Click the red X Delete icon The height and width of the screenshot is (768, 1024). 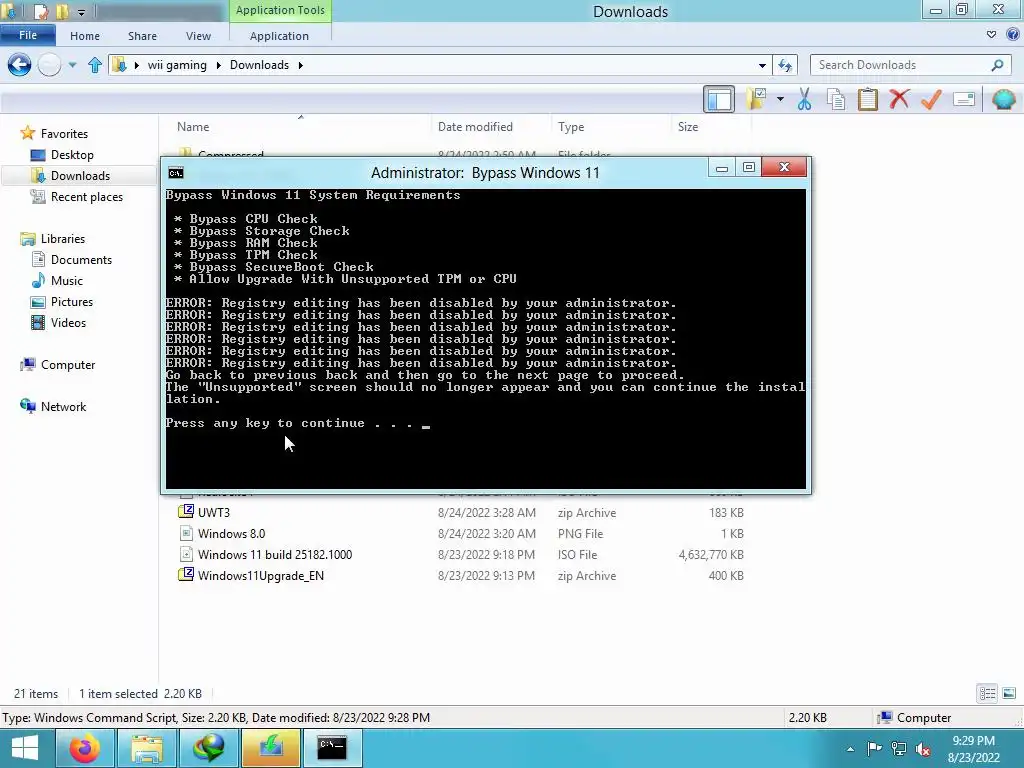[x=899, y=99]
